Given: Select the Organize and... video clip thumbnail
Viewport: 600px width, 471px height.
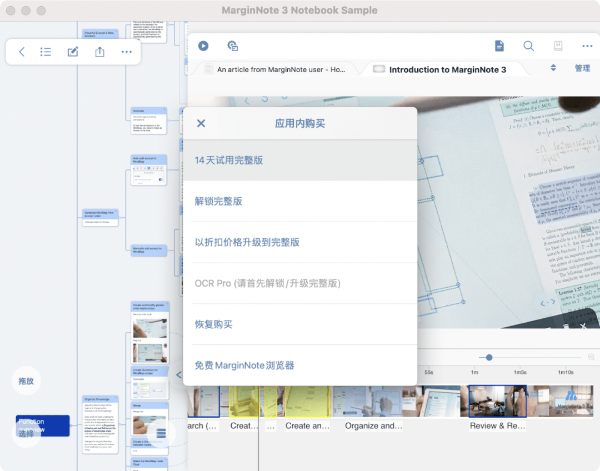Looking at the screenshot, I should [367, 401].
